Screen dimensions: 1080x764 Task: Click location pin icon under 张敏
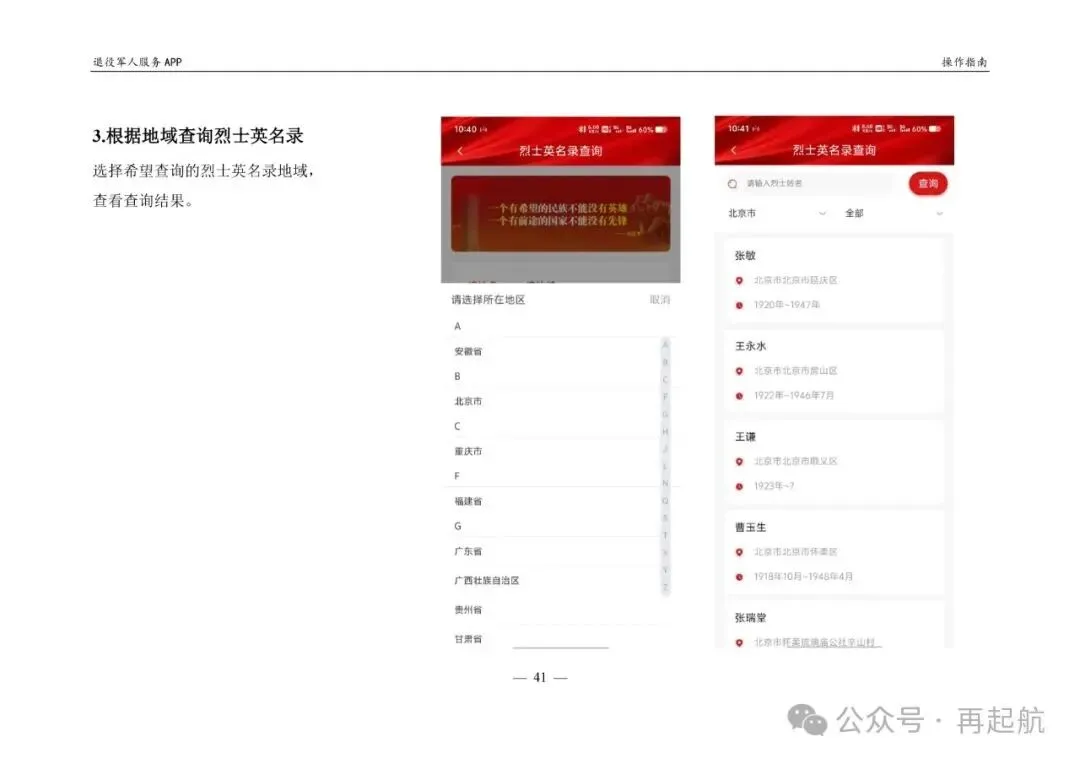(x=739, y=280)
